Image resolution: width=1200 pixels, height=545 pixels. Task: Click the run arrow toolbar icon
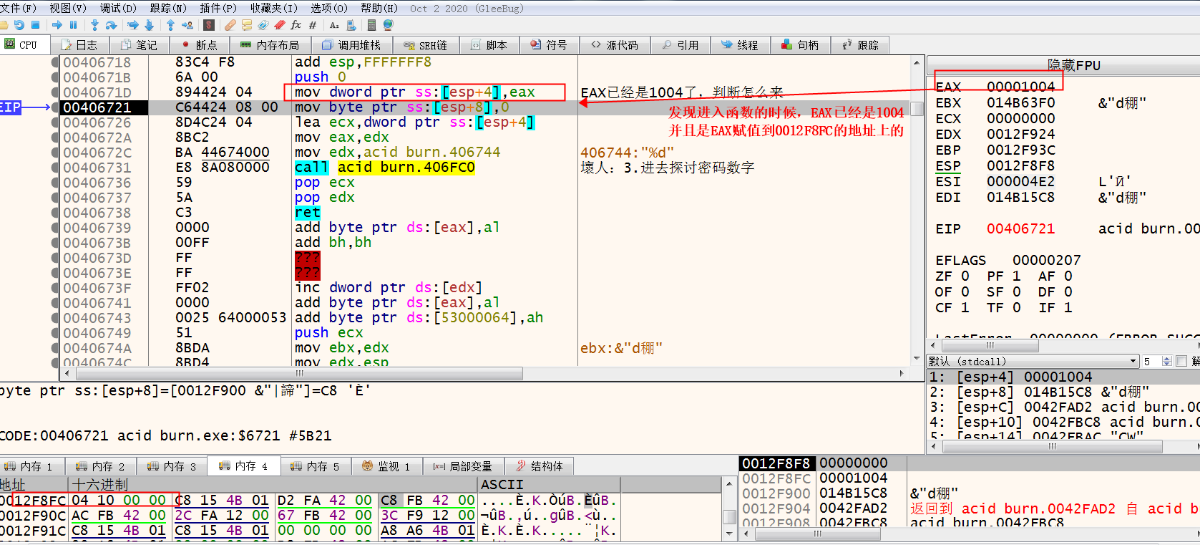point(57,25)
